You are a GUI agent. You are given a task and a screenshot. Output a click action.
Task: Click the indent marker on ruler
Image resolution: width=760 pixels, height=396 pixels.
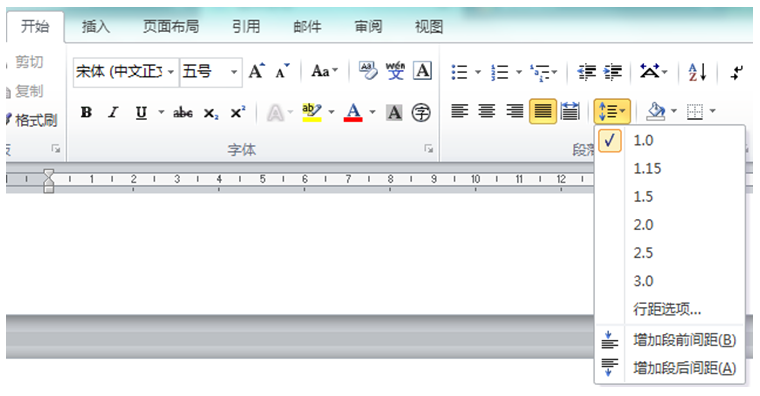click(48, 181)
